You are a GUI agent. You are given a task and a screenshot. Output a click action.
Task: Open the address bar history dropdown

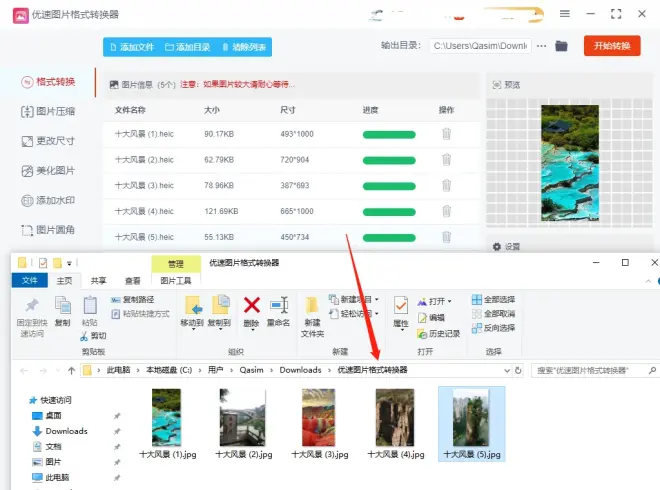[x=507, y=370]
